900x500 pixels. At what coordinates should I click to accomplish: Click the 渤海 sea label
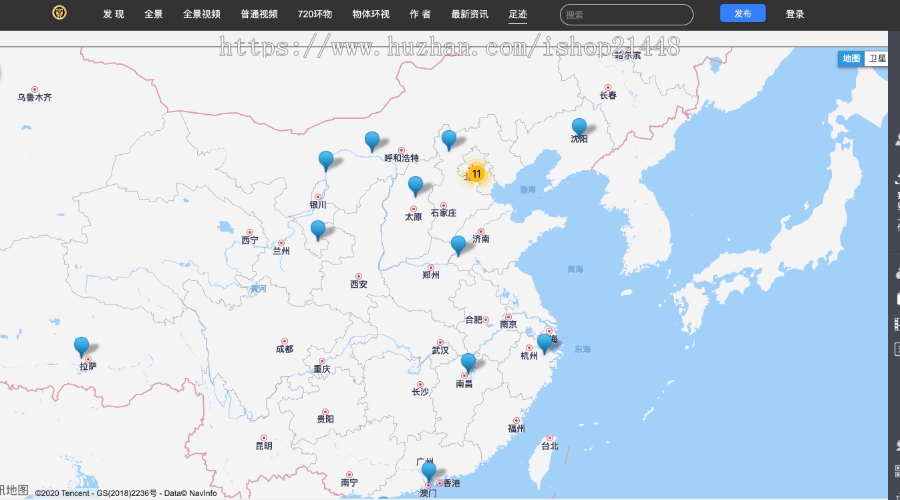point(527,189)
